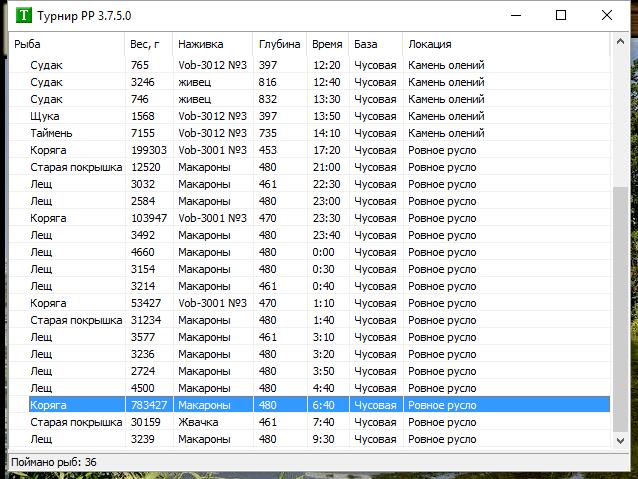
Task: Select the Лещ row weighing 4500
Action: click(x=309, y=388)
